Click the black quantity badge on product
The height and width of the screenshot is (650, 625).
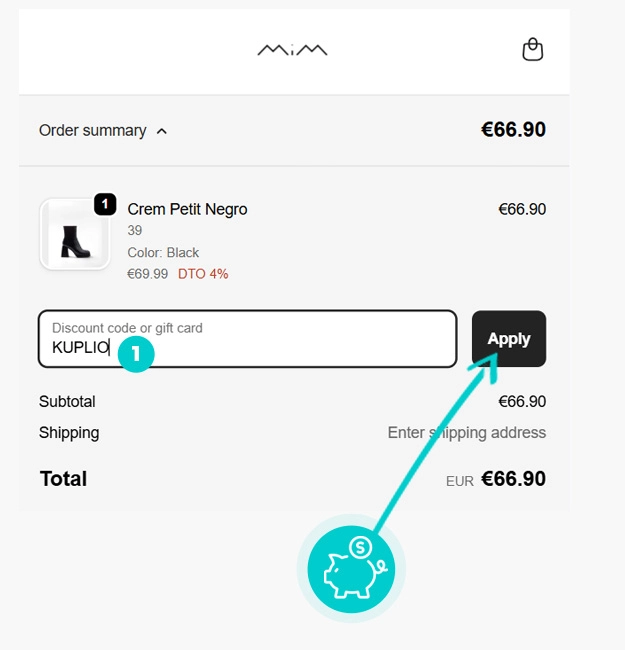(106, 204)
